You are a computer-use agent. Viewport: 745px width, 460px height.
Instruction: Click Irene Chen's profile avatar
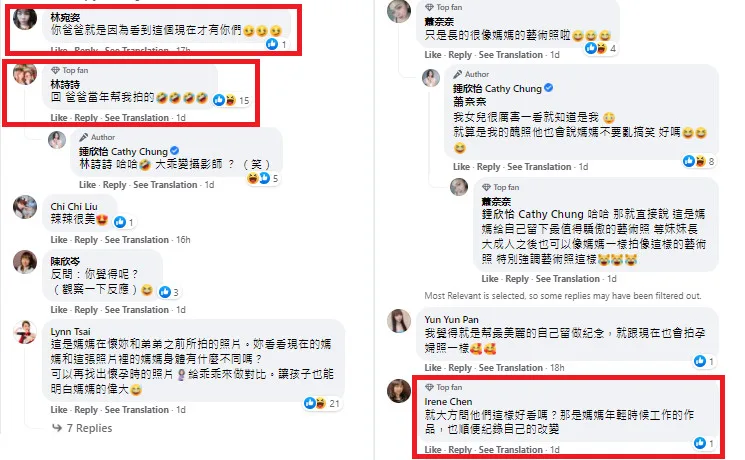pos(399,391)
